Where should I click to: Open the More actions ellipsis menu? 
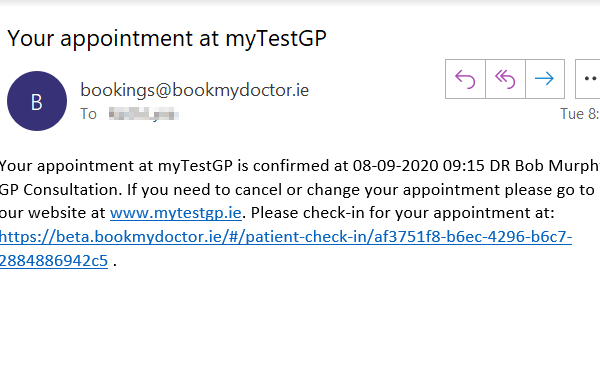[589, 79]
